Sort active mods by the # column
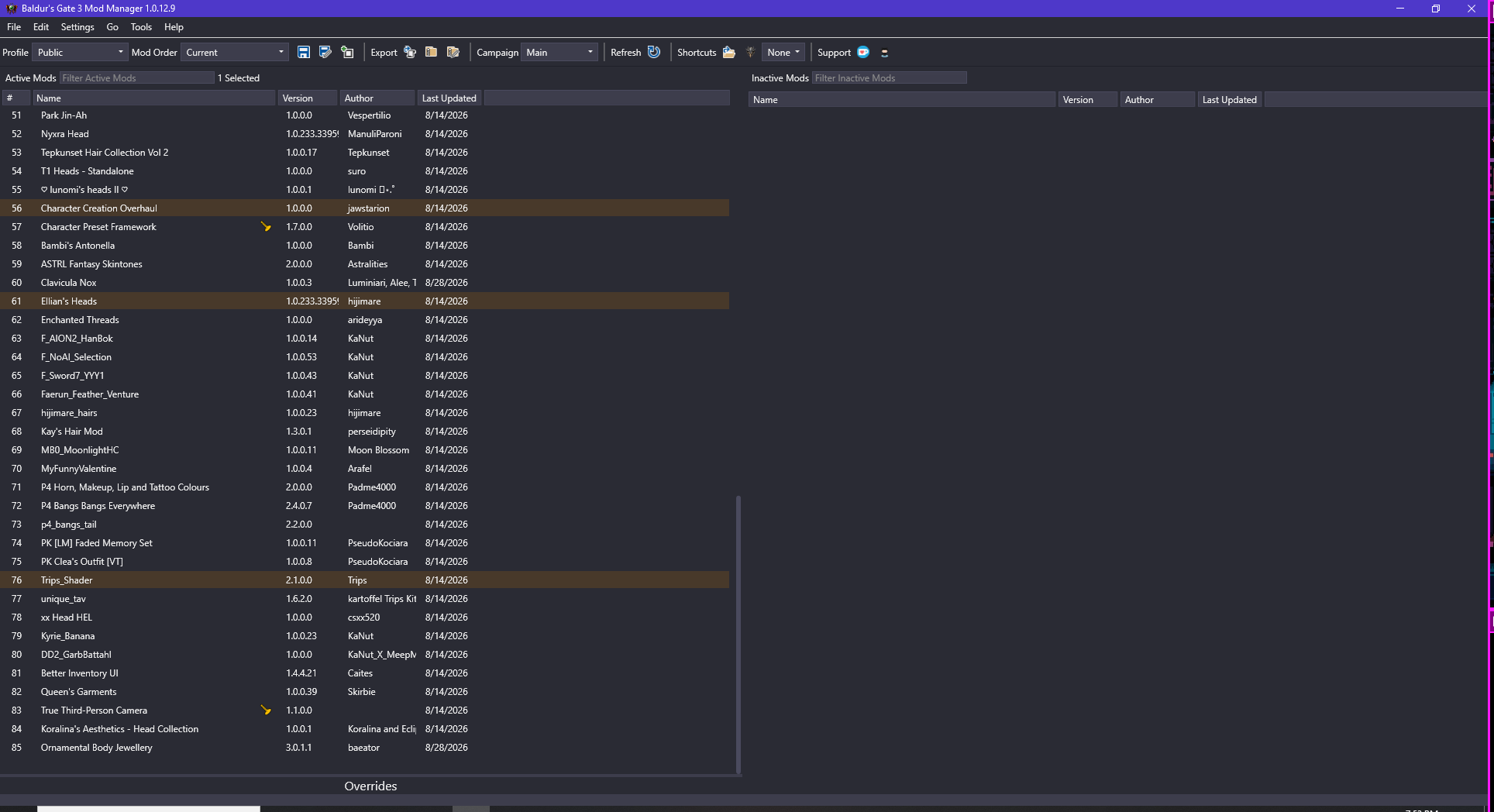The width and height of the screenshot is (1494, 812). [x=16, y=98]
